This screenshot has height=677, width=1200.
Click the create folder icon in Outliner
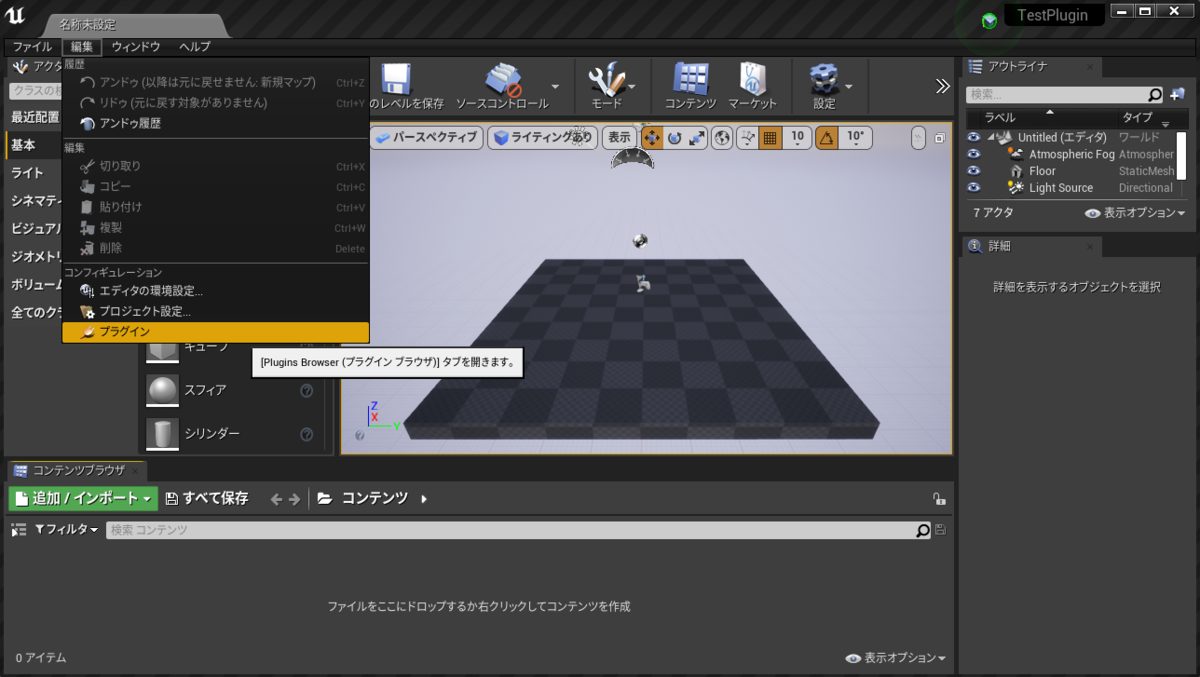click(1176, 94)
